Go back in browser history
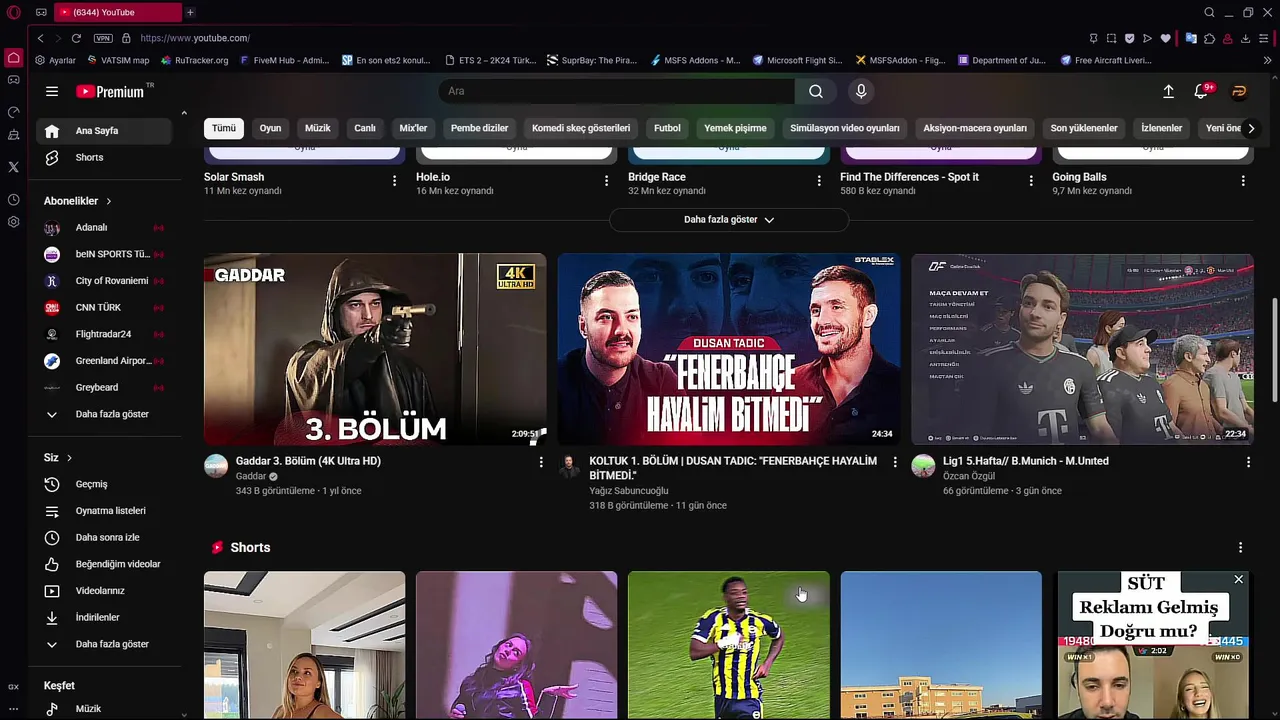This screenshot has height=720, width=1280. coord(41,38)
